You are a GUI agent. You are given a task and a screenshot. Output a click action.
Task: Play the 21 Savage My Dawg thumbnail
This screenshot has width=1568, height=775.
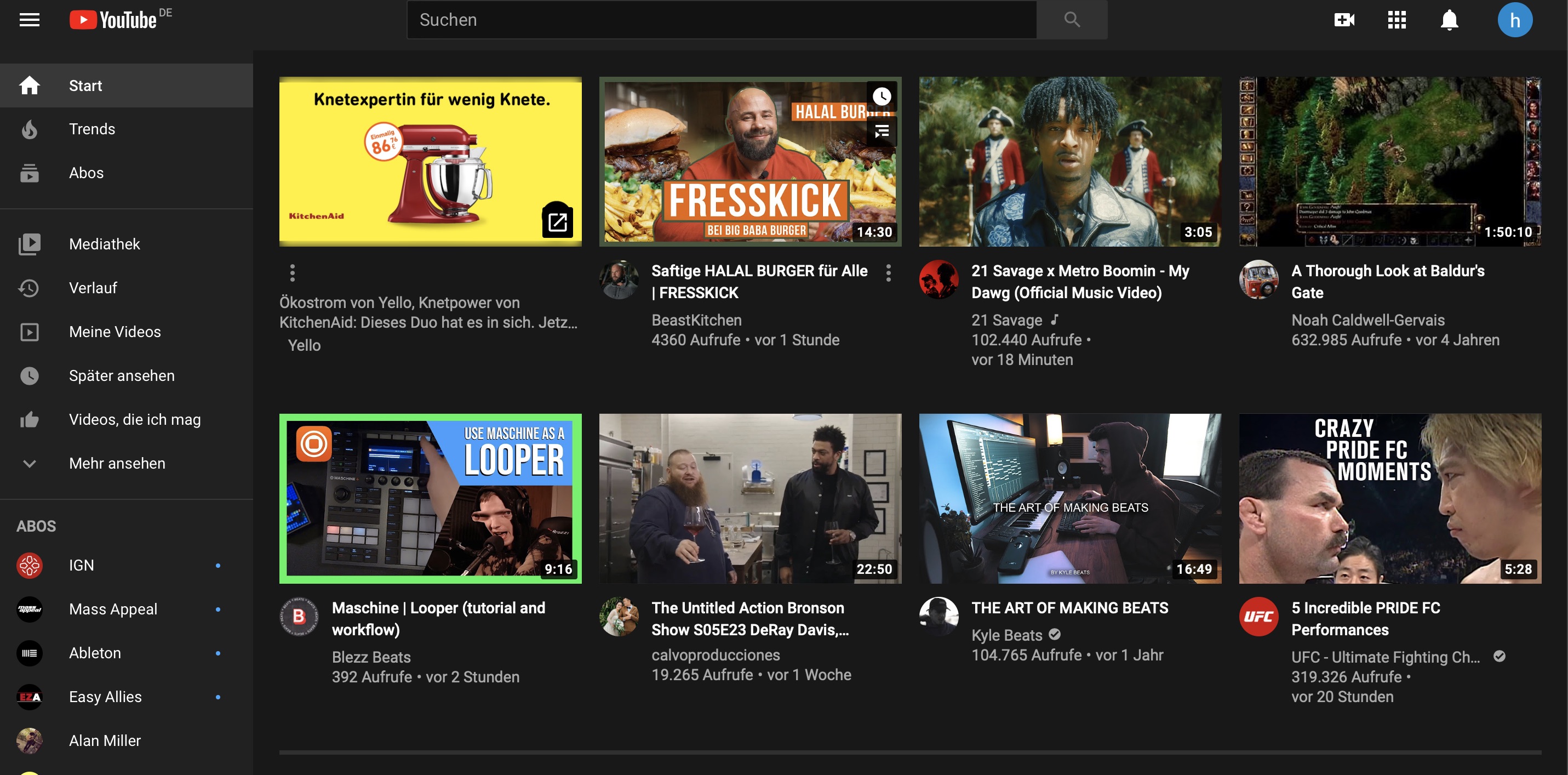point(1069,161)
